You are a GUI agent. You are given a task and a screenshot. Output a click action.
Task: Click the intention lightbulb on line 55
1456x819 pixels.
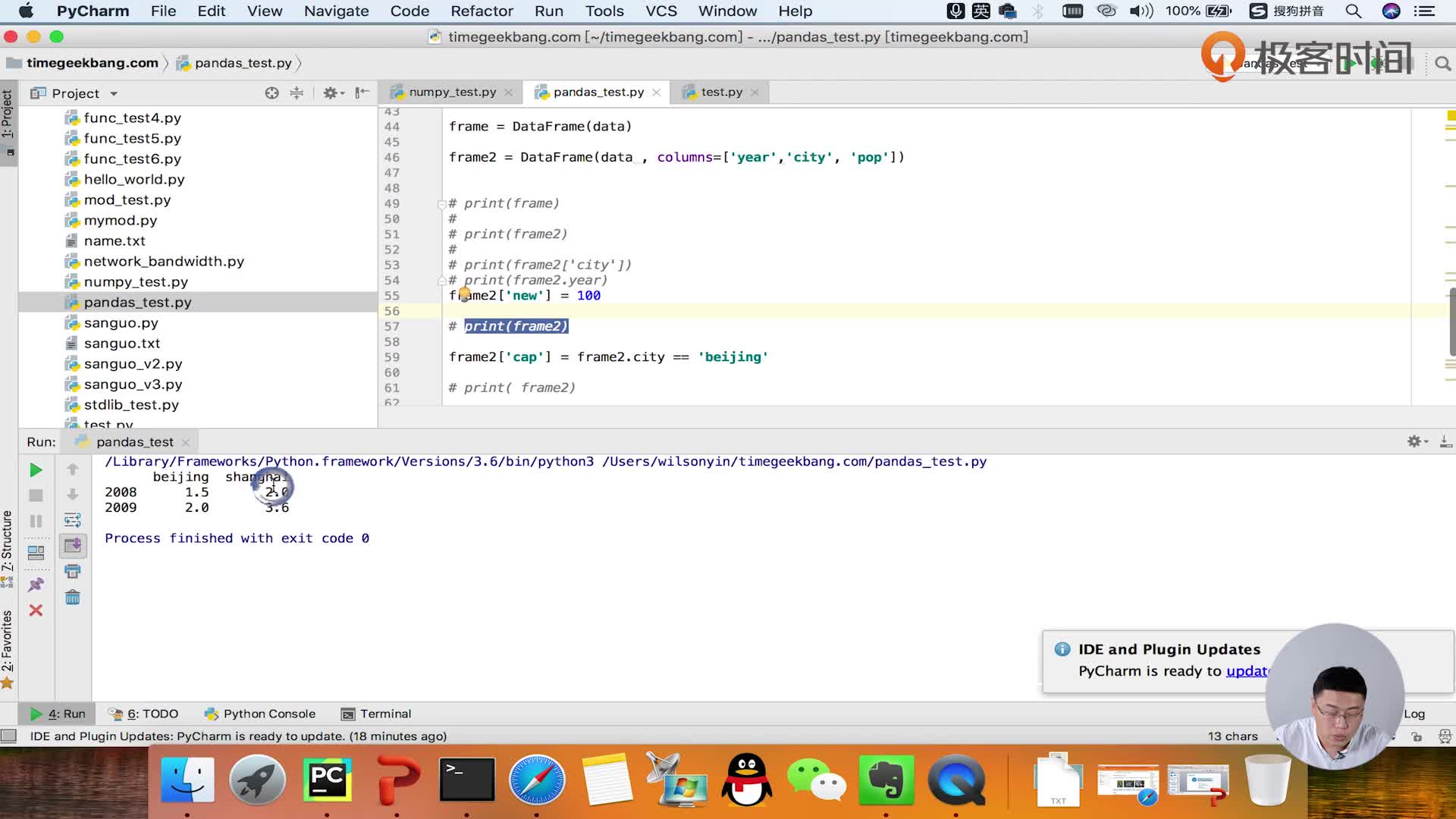click(x=464, y=294)
